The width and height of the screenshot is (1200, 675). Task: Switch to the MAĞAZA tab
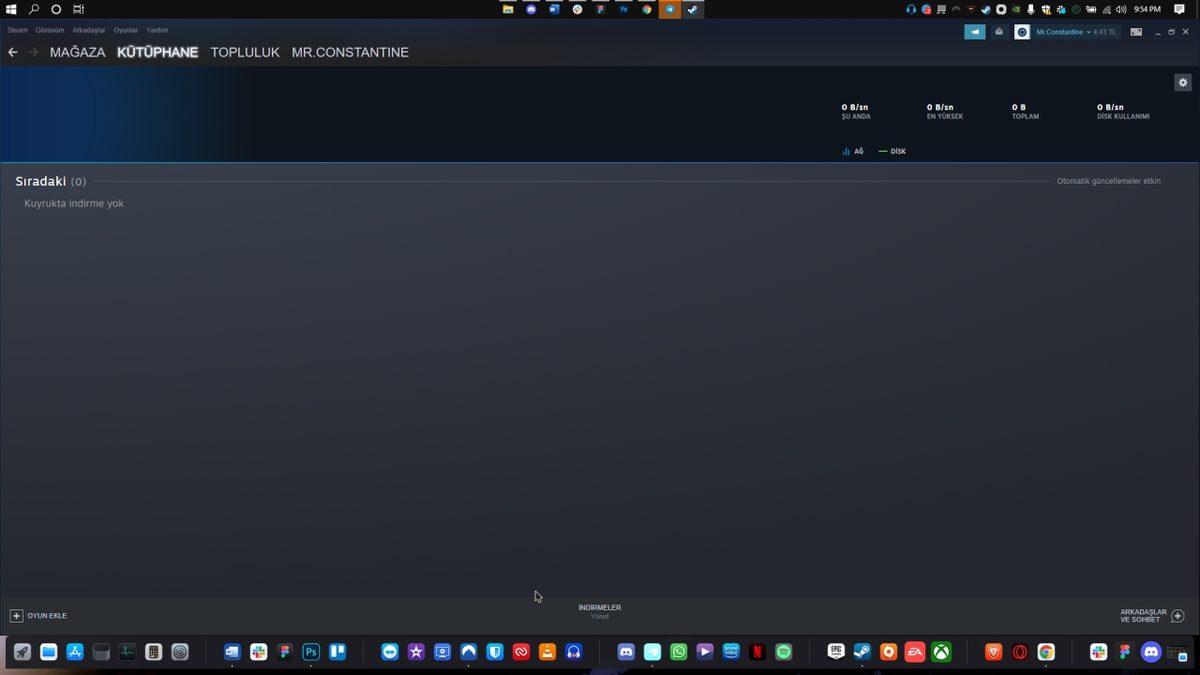coord(77,52)
